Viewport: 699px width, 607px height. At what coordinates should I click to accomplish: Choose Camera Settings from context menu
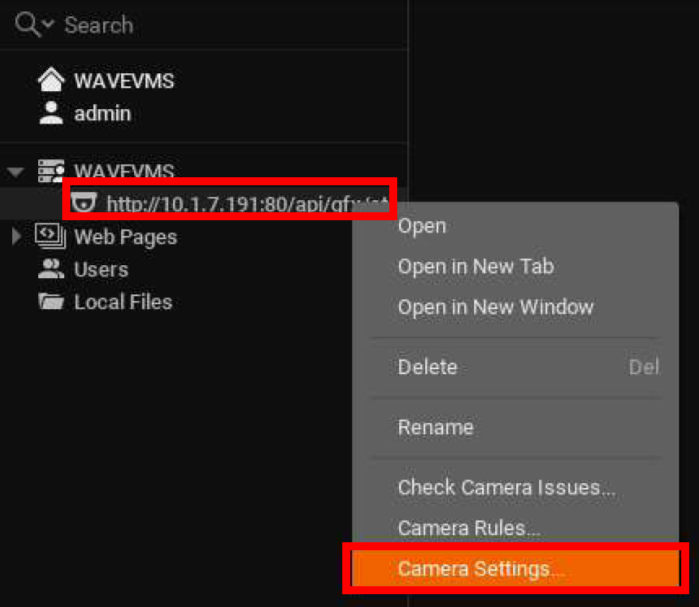click(480, 569)
